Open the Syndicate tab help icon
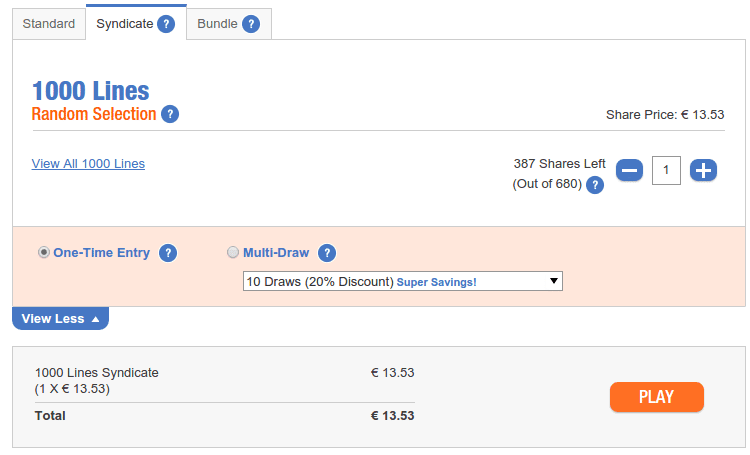 tap(166, 23)
